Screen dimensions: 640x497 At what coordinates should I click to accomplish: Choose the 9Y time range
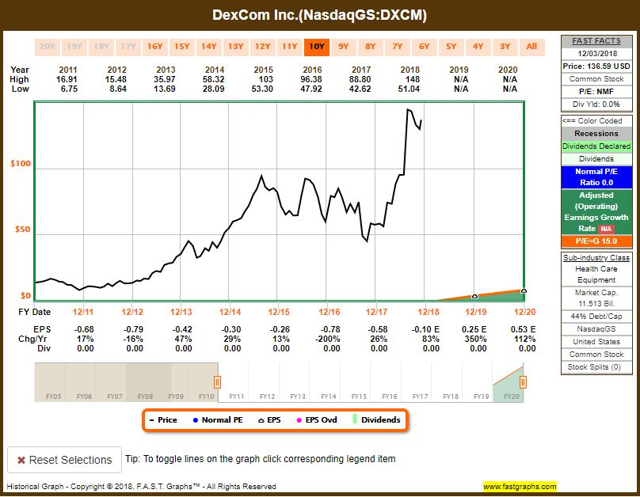click(344, 47)
